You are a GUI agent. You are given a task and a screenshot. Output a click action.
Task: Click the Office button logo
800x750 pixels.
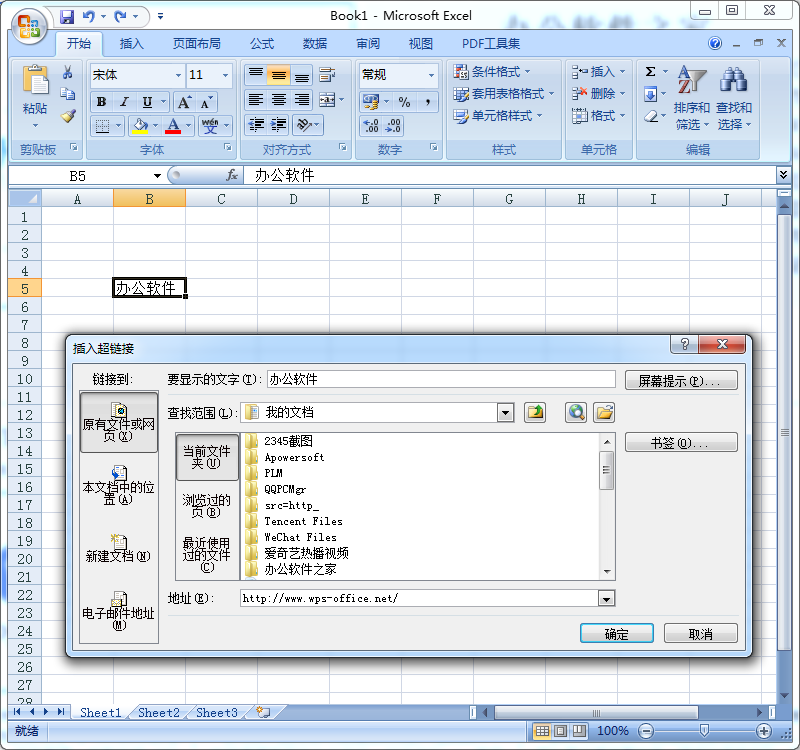[x=29, y=26]
